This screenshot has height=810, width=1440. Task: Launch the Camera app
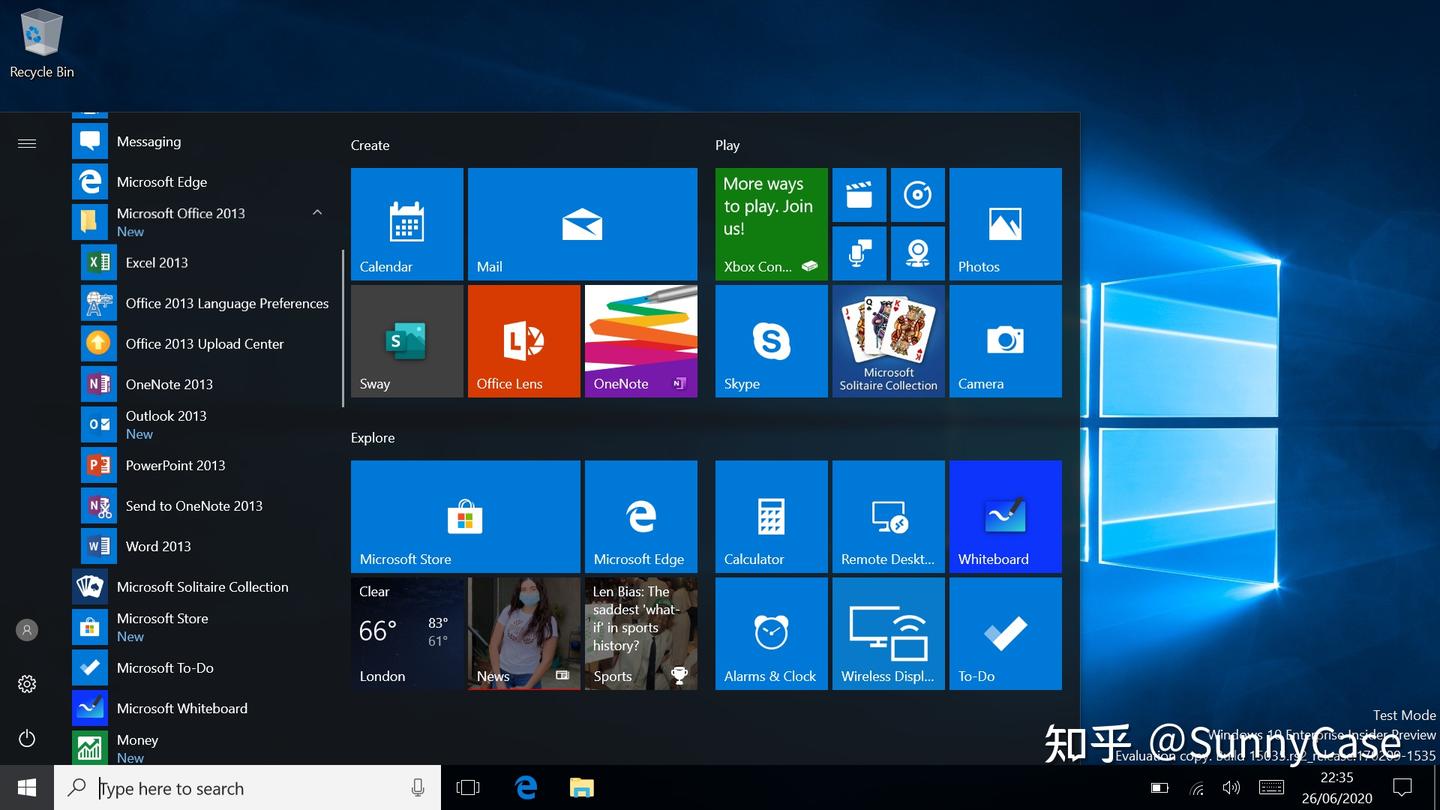coord(1004,340)
